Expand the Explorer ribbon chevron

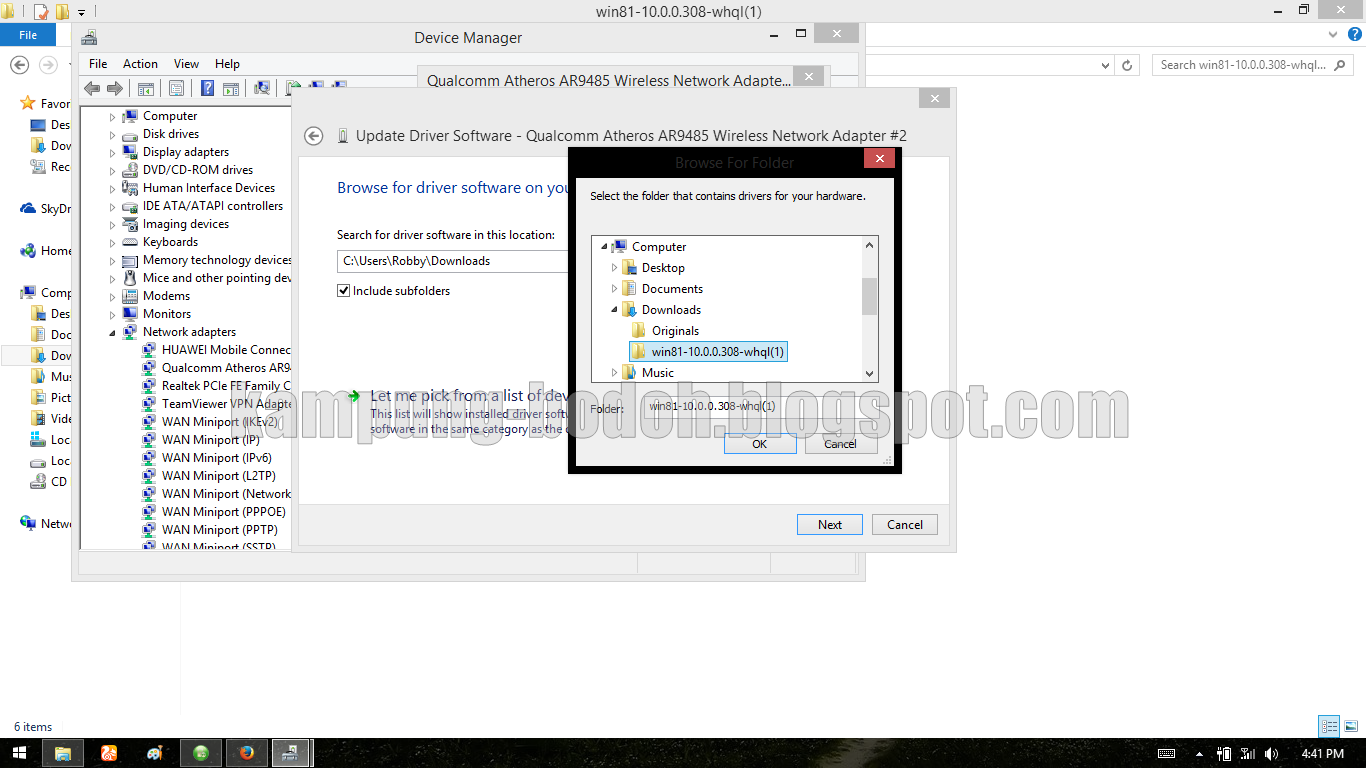coord(1332,35)
